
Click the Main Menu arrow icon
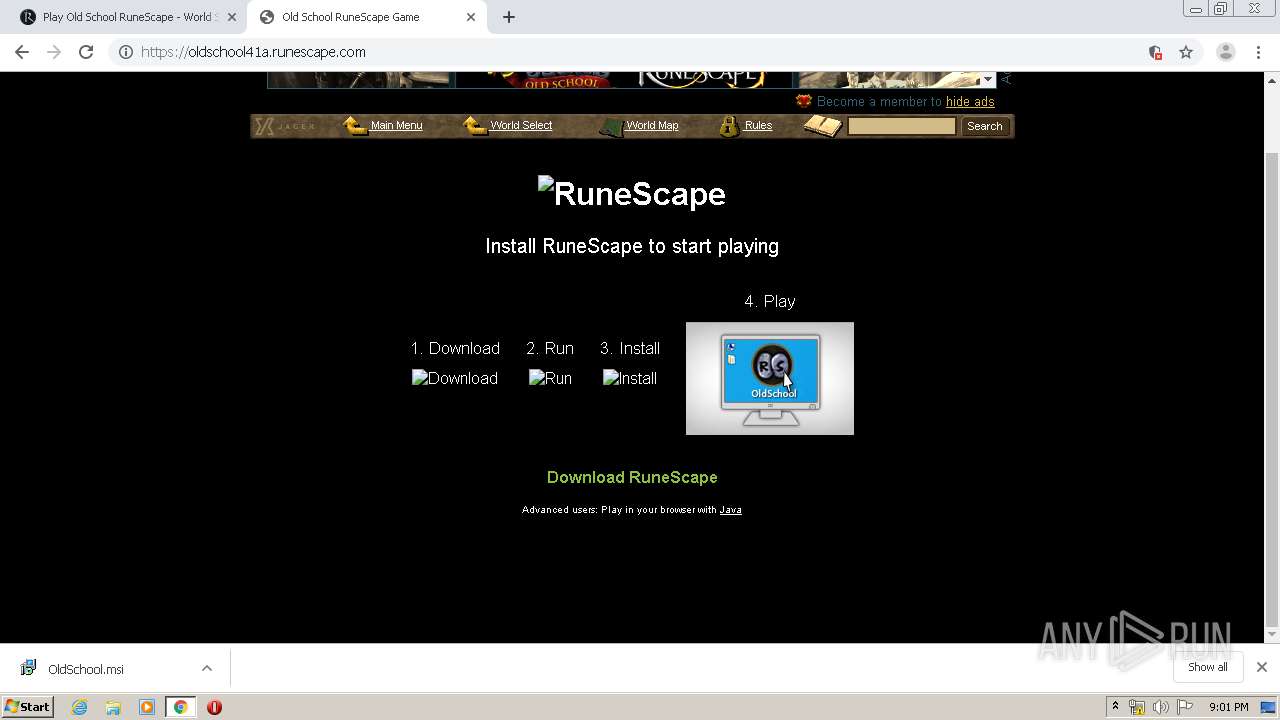click(x=355, y=126)
